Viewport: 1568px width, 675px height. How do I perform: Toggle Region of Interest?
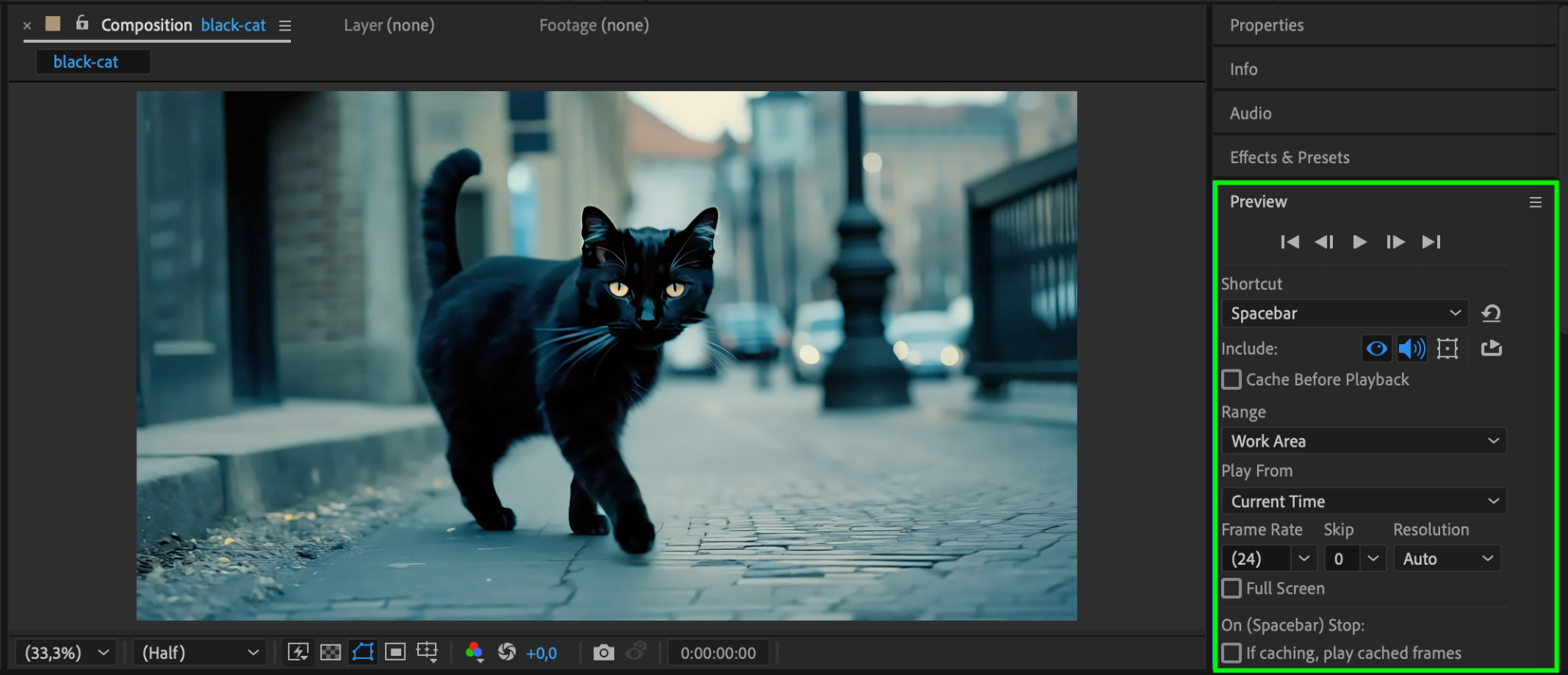(395, 652)
